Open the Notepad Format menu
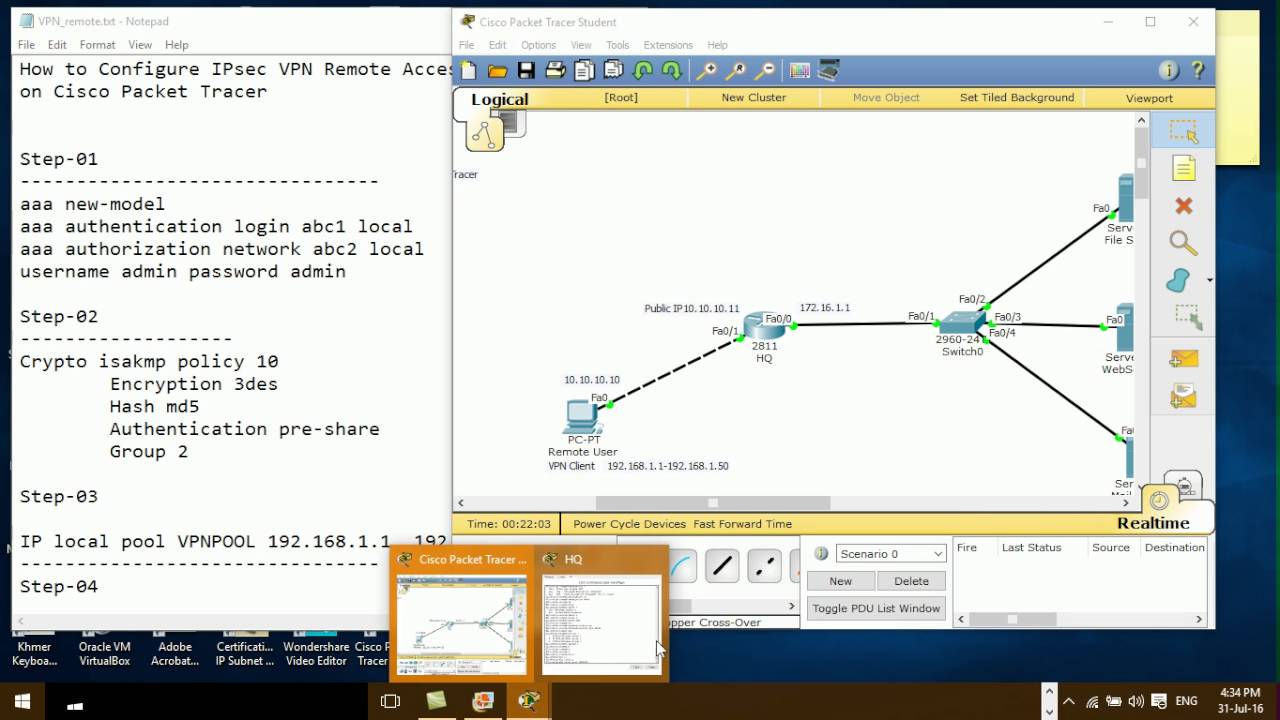 (x=97, y=45)
